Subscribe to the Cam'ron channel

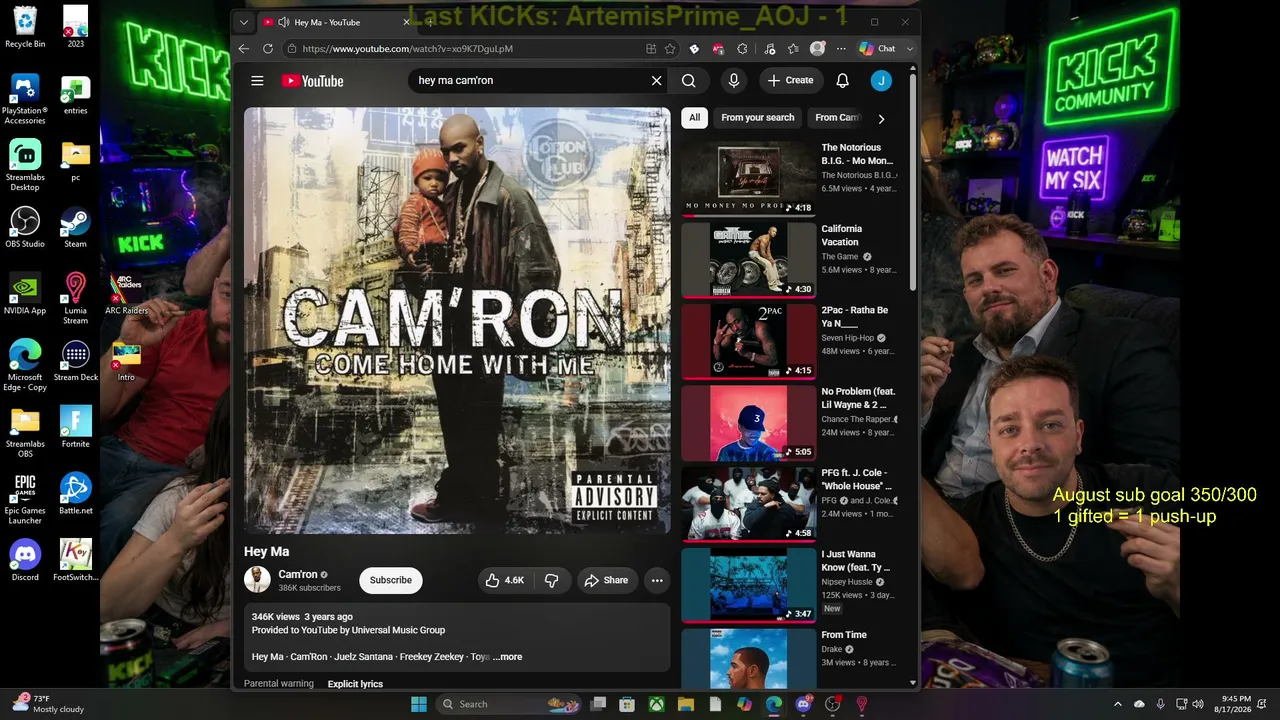pyautogui.click(x=391, y=580)
